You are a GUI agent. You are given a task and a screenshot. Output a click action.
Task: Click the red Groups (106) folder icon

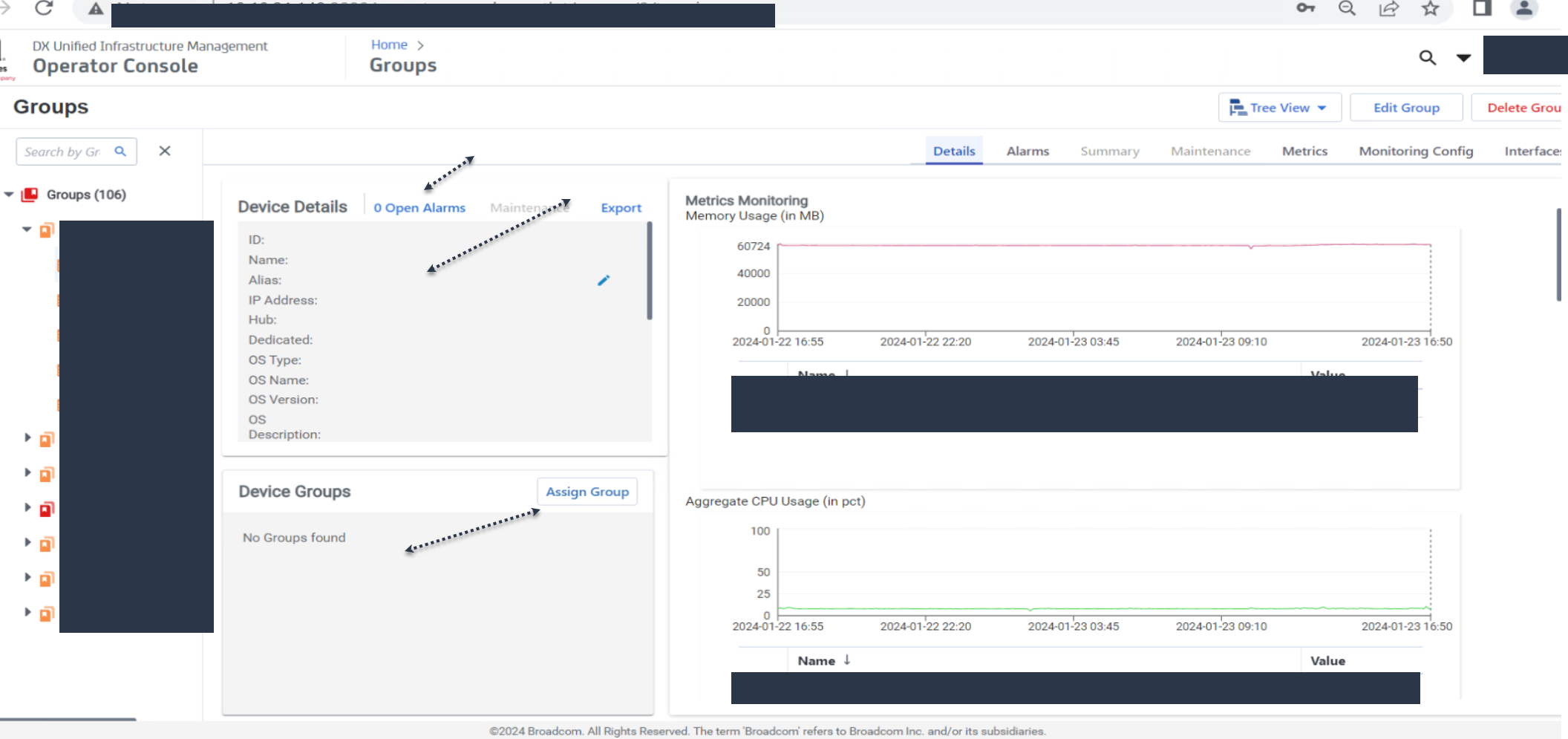click(x=30, y=195)
